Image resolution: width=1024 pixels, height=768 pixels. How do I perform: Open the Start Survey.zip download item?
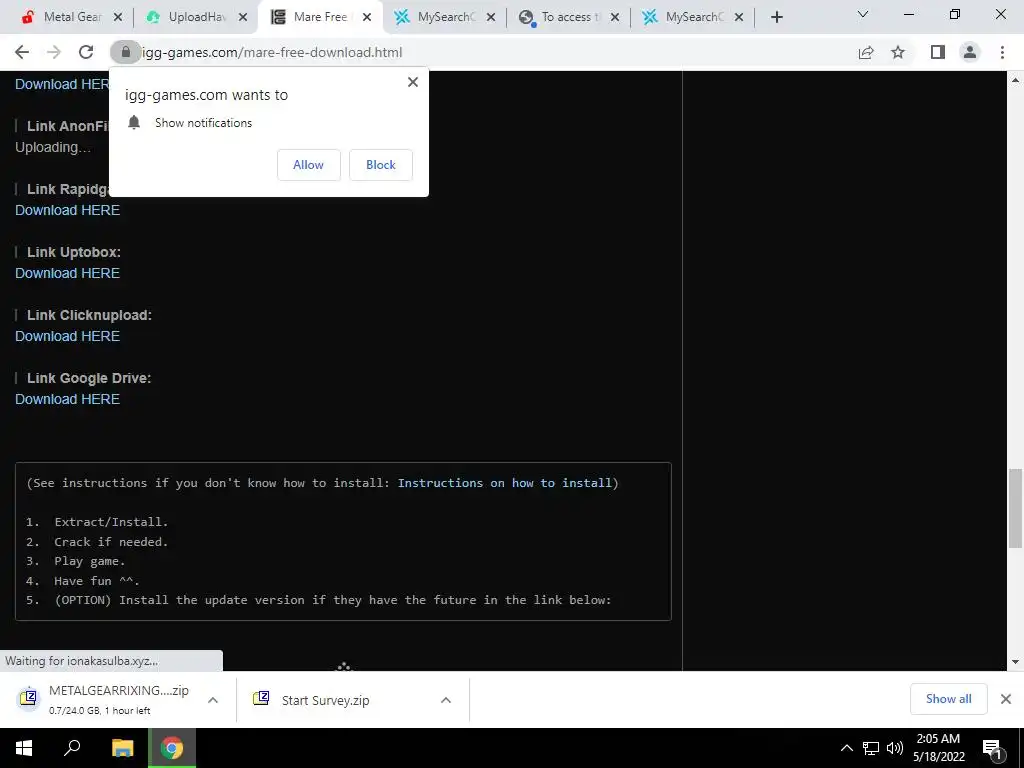click(327, 699)
